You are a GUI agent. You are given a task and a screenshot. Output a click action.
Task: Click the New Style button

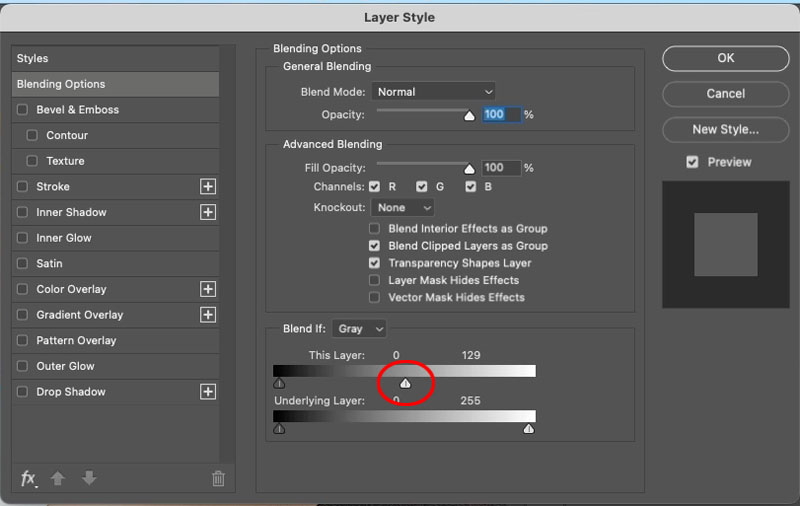tap(726, 130)
